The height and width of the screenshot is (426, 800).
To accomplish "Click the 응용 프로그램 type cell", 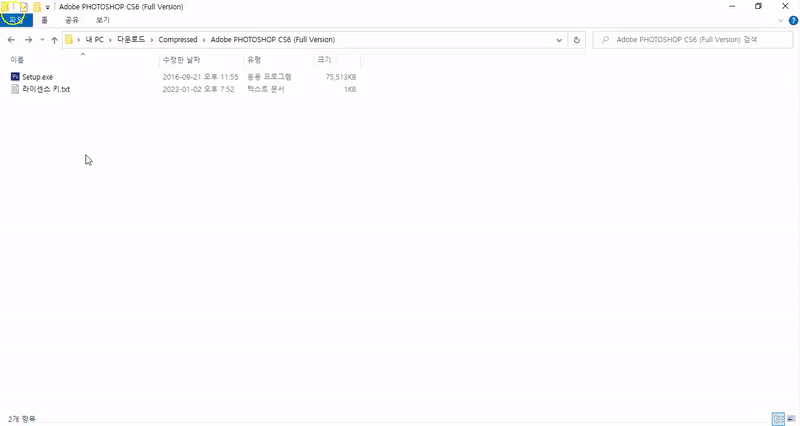I will (269, 77).
